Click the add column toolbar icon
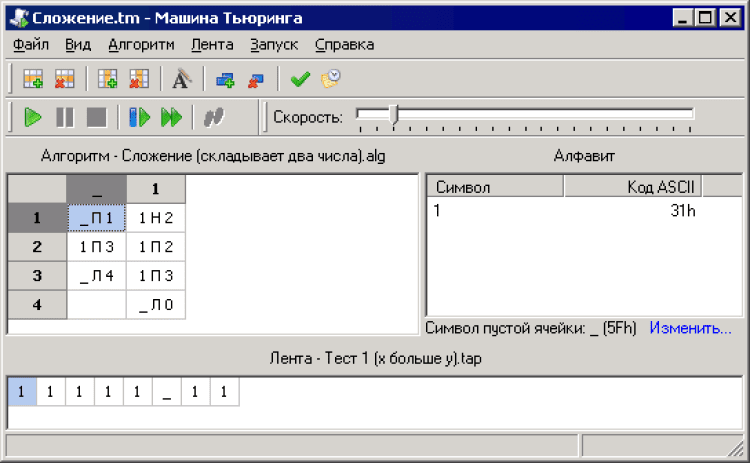Screen dimensions: 750x463 (x=108, y=79)
